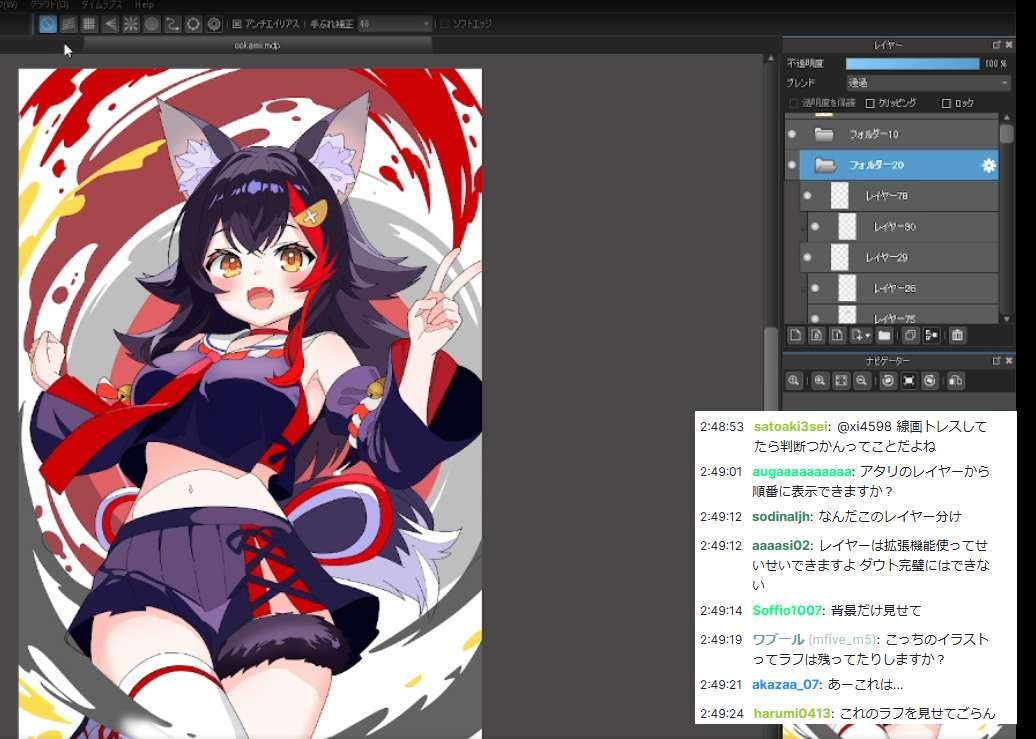Zoom in using the Navigator magnifier
This screenshot has width=1036, height=739.
820,381
